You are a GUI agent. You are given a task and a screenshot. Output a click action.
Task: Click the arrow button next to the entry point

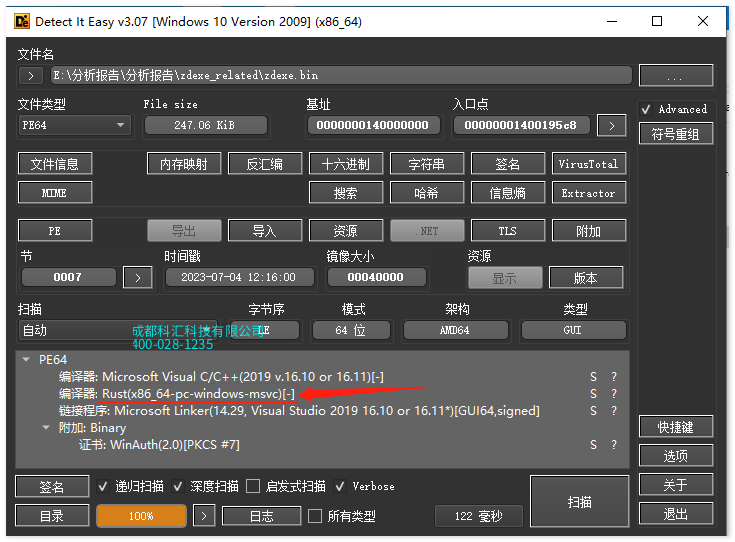(611, 126)
